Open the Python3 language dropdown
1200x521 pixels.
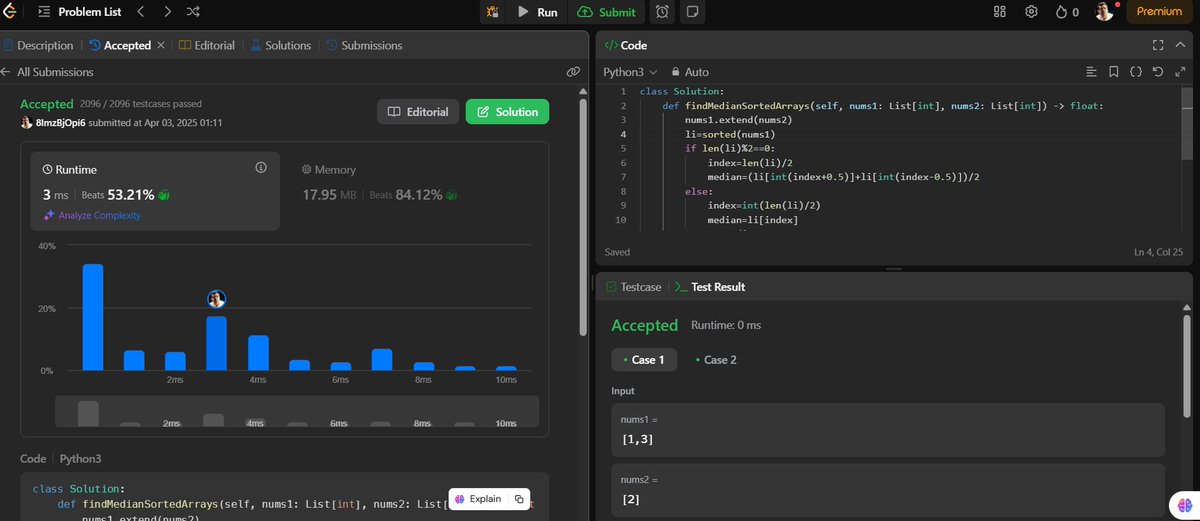click(x=630, y=72)
